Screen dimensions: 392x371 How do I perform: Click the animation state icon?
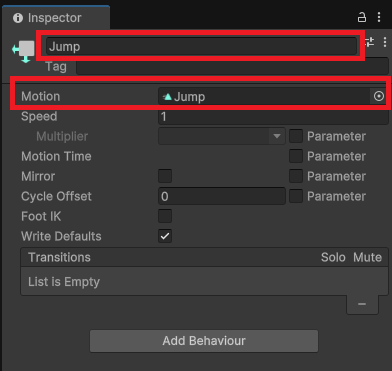click(23, 51)
